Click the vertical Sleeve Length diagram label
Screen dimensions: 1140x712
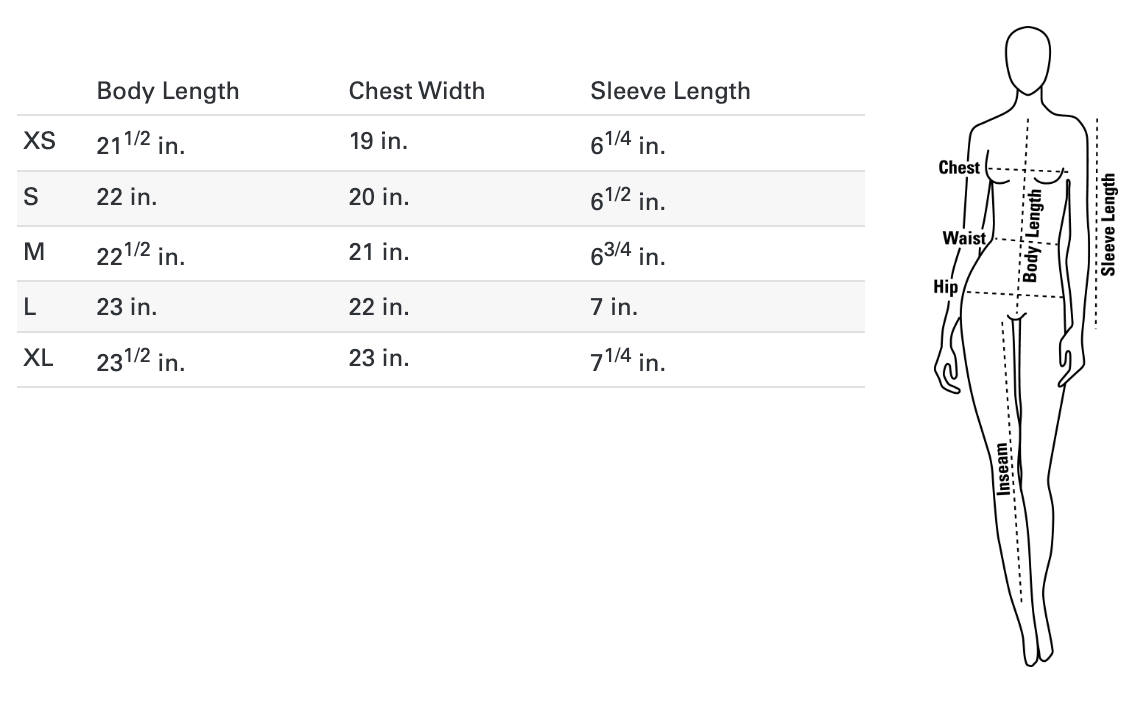(x=1109, y=224)
